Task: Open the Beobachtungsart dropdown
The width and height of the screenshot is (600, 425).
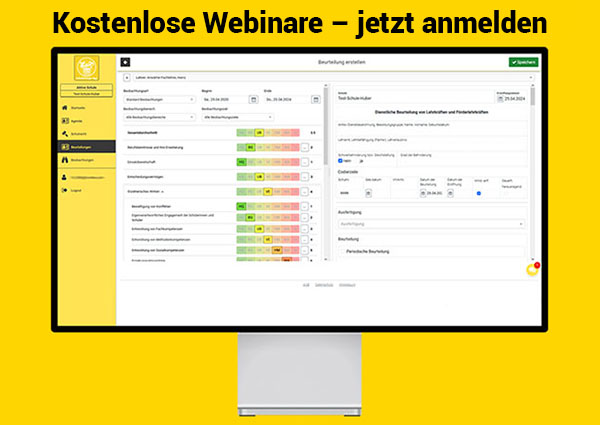Action: [x=161, y=99]
